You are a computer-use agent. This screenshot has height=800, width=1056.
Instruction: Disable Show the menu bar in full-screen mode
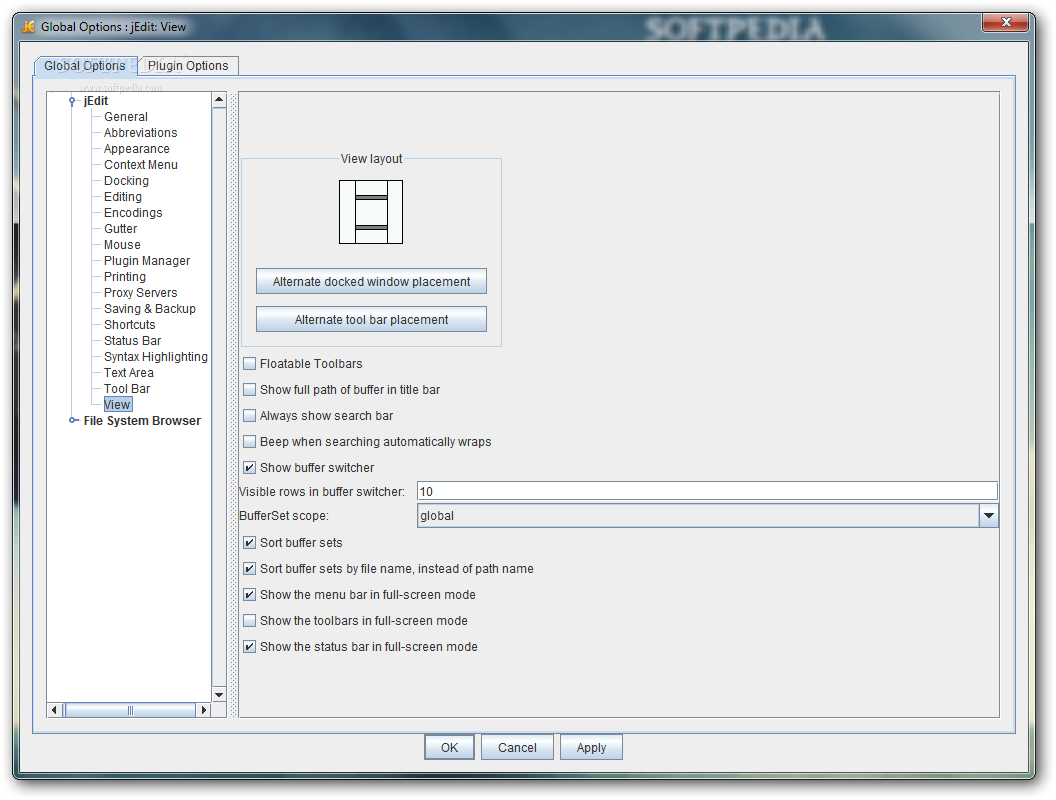click(249, 595)
